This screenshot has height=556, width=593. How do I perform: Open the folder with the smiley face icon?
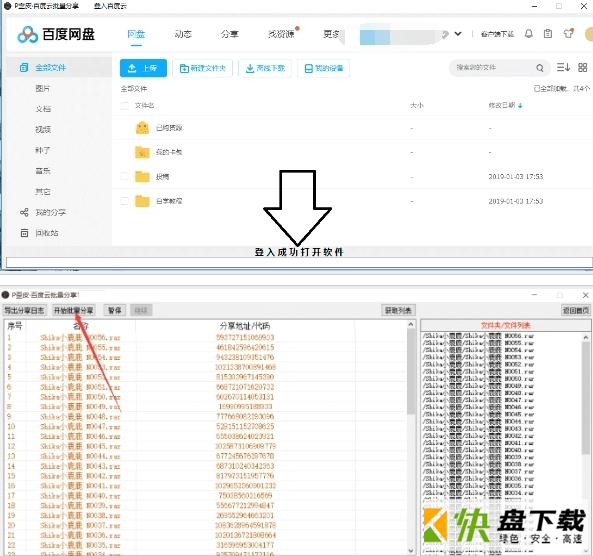[x=142, y=128]
